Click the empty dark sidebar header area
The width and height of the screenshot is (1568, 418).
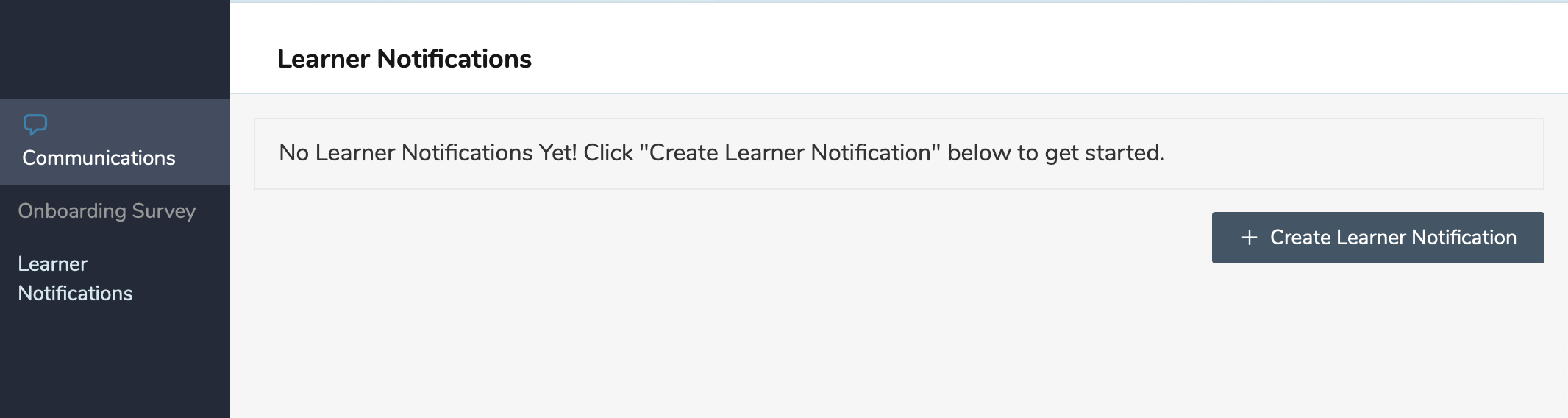tap(115, 49)
